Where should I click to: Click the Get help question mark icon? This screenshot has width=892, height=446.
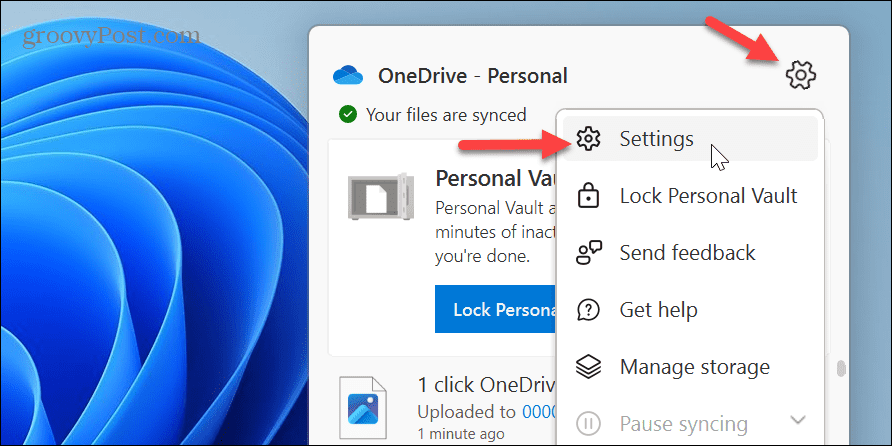[x=588, y=310]
